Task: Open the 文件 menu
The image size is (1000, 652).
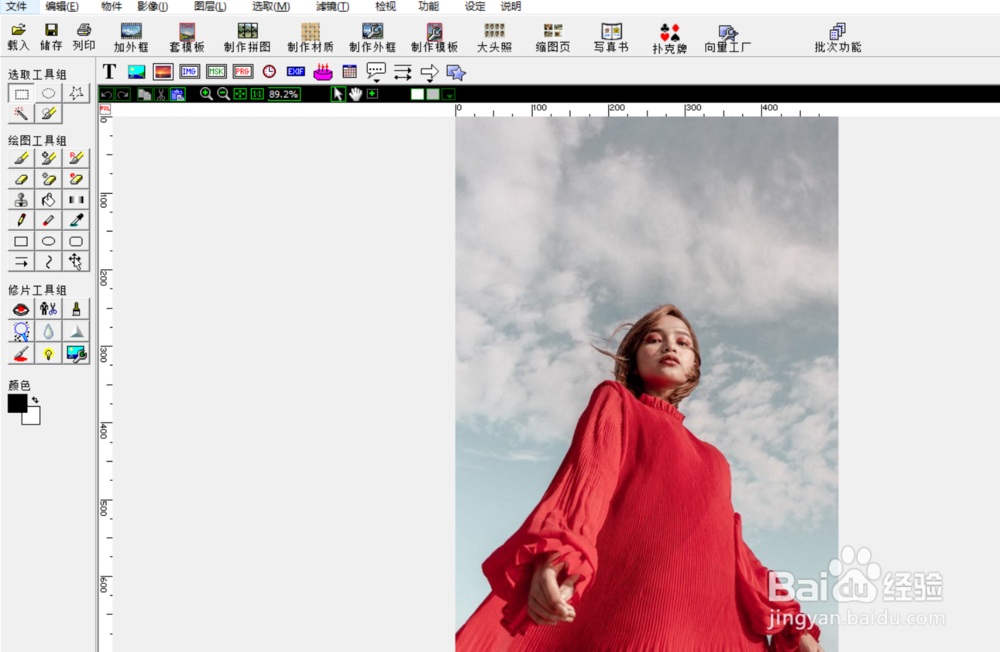Action: click(x=17, y=6)
